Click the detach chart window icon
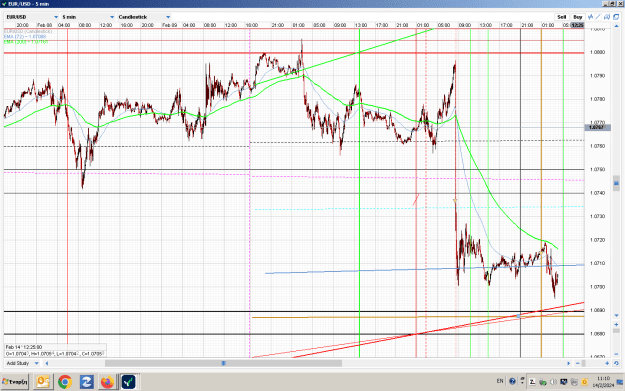 [616, 17]
